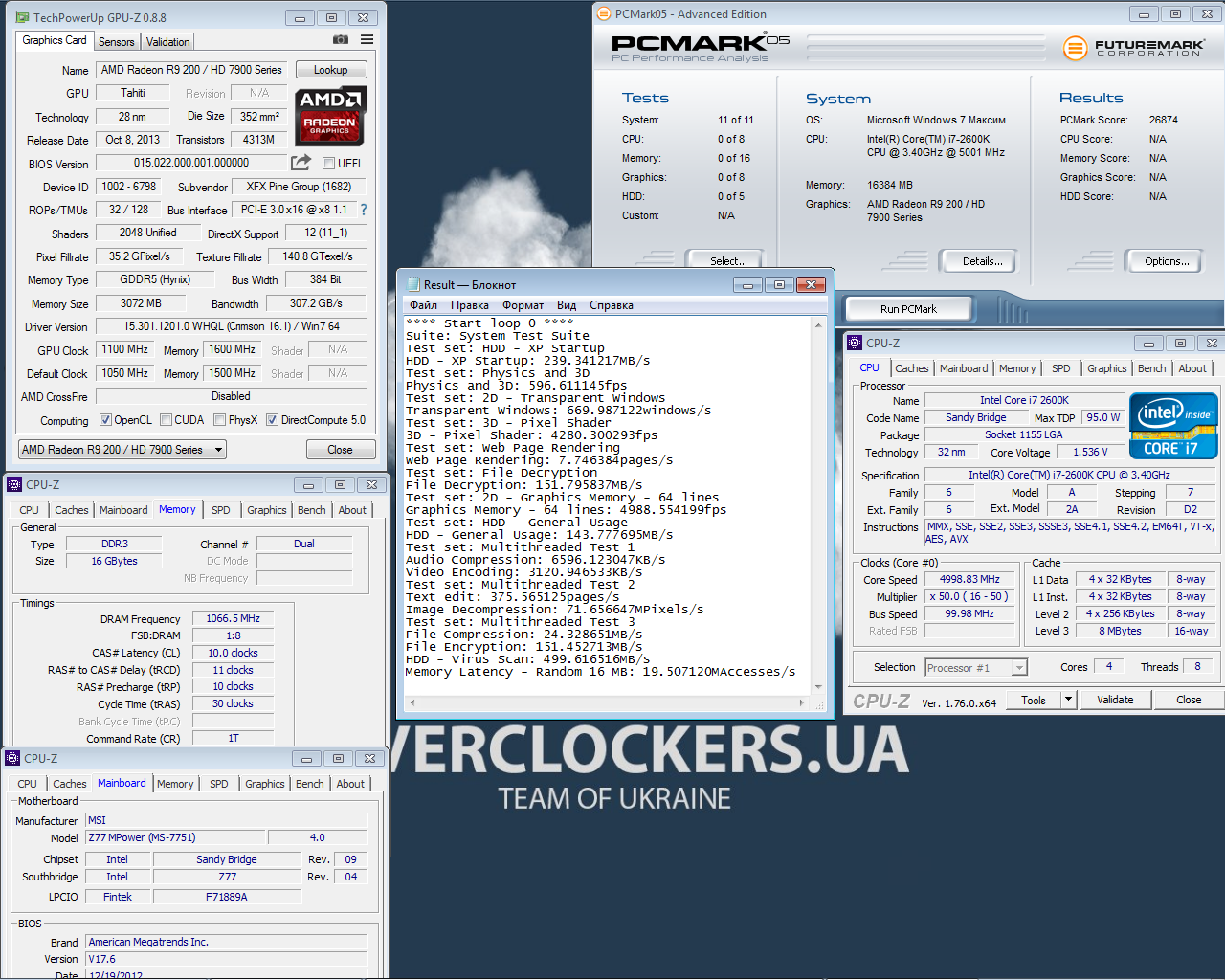Toggle the DirectCompute 5.0 checkbox

tap(272, 419)
